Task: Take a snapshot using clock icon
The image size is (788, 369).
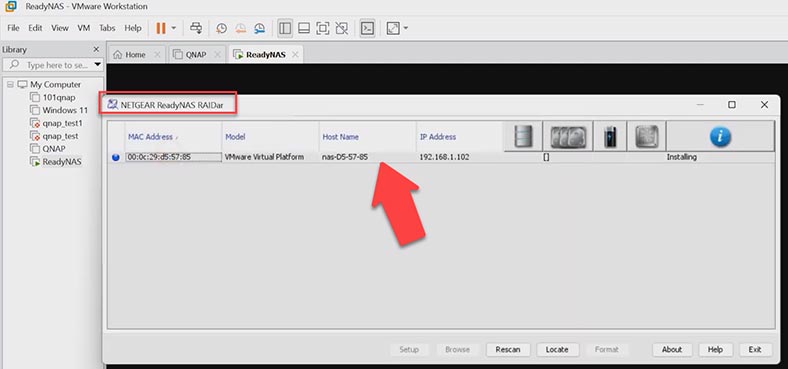Action: [x=222, y=28]
